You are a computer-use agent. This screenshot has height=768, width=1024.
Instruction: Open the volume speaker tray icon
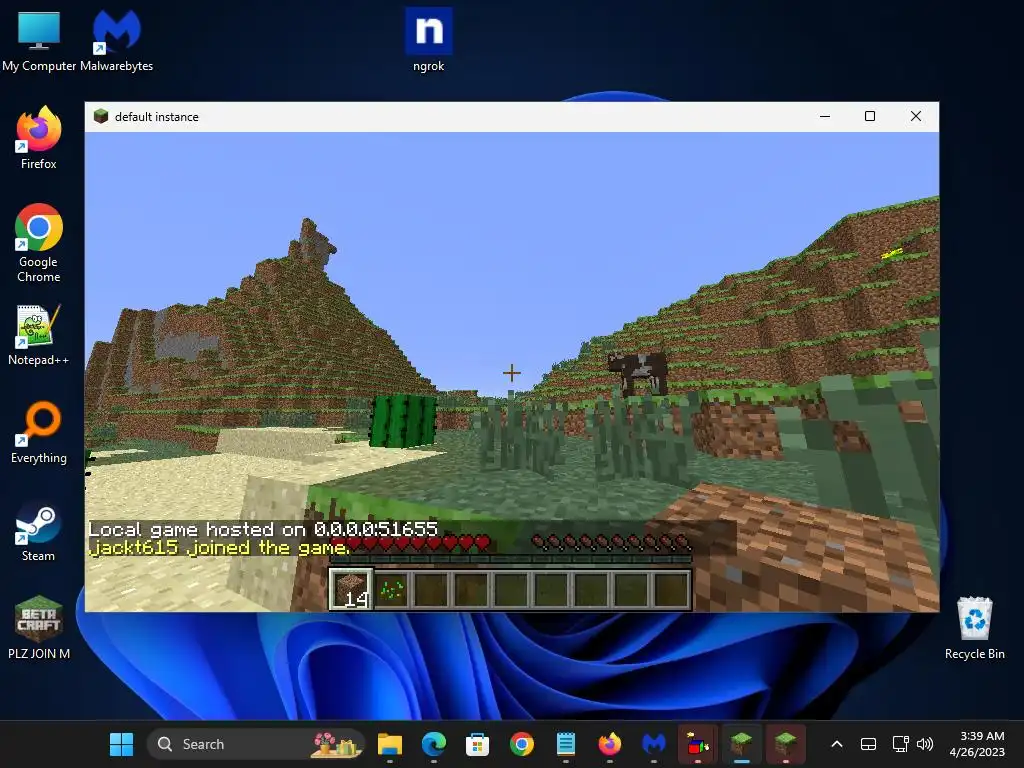point(925,744)
